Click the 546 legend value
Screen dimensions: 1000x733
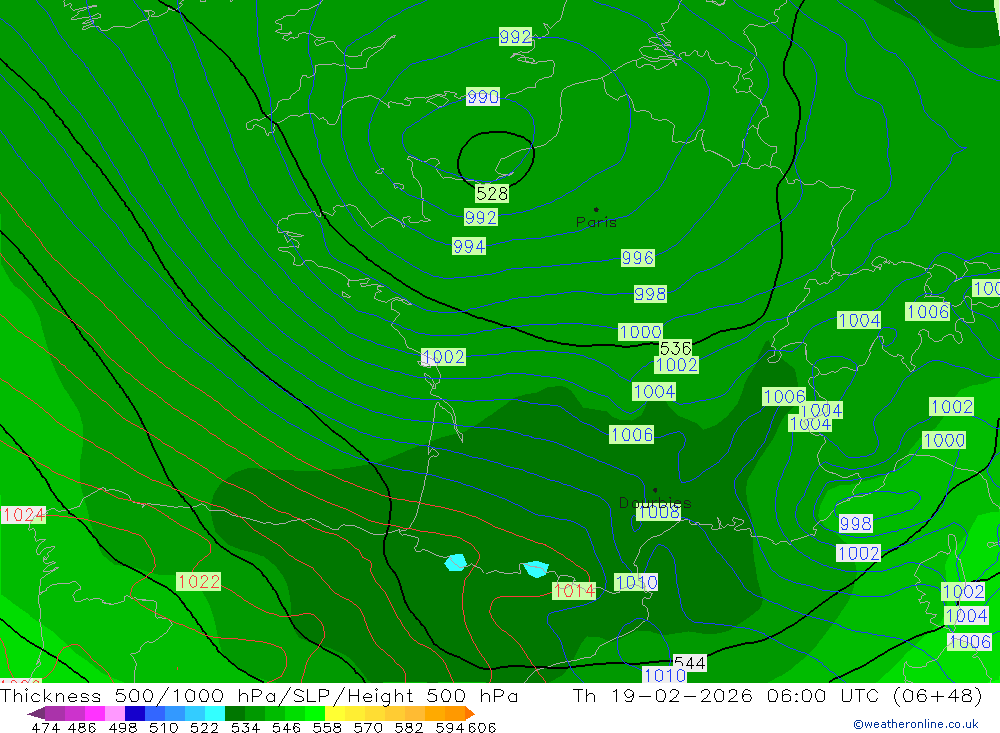286,728
